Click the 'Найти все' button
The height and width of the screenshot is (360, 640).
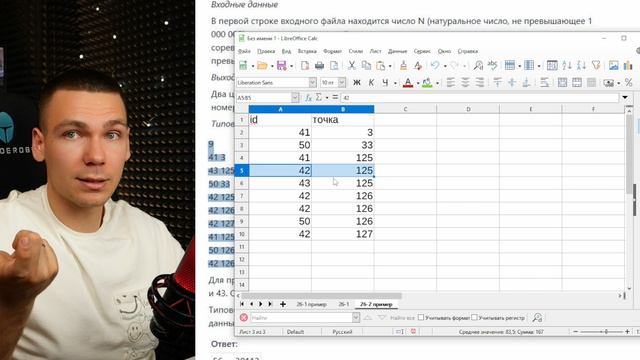402,318
